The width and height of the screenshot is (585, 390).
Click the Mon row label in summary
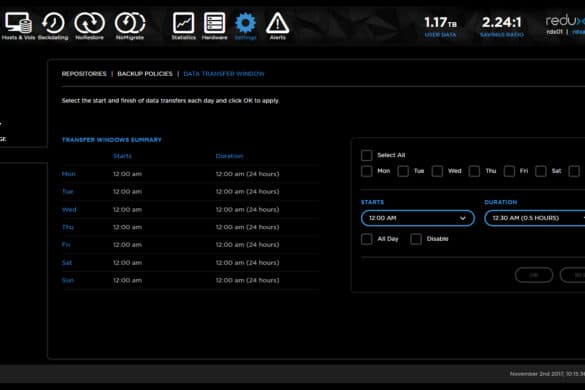[69, 174]
